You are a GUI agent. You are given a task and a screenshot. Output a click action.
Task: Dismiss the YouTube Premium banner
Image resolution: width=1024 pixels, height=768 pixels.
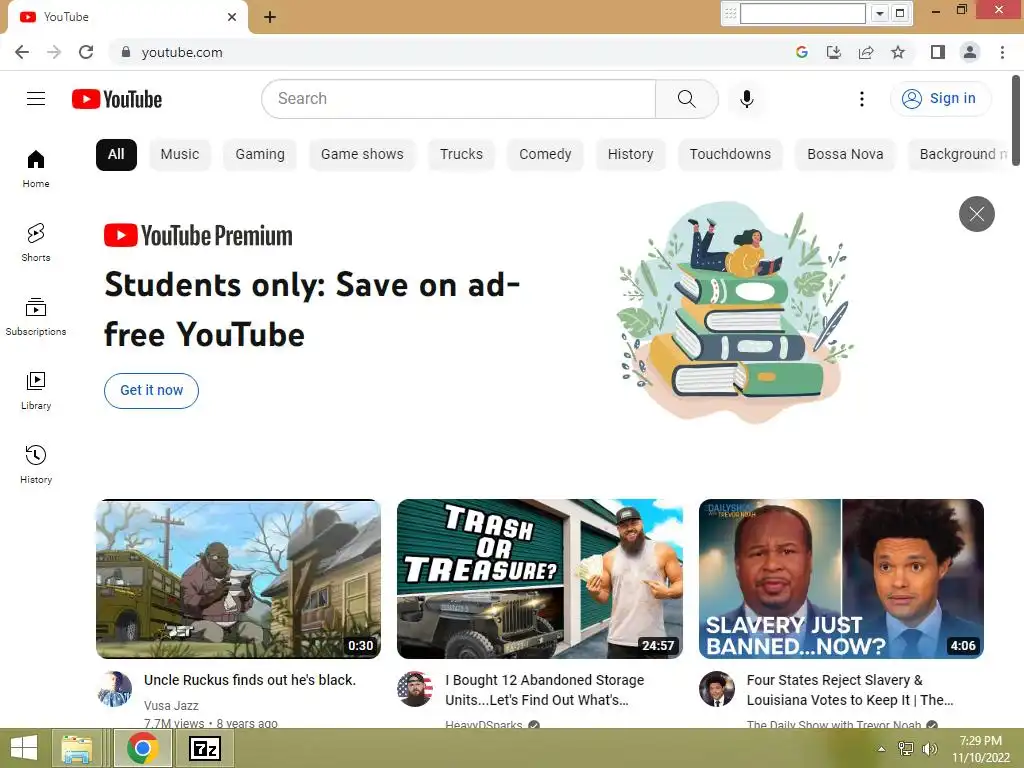click(x=976, y=214)
